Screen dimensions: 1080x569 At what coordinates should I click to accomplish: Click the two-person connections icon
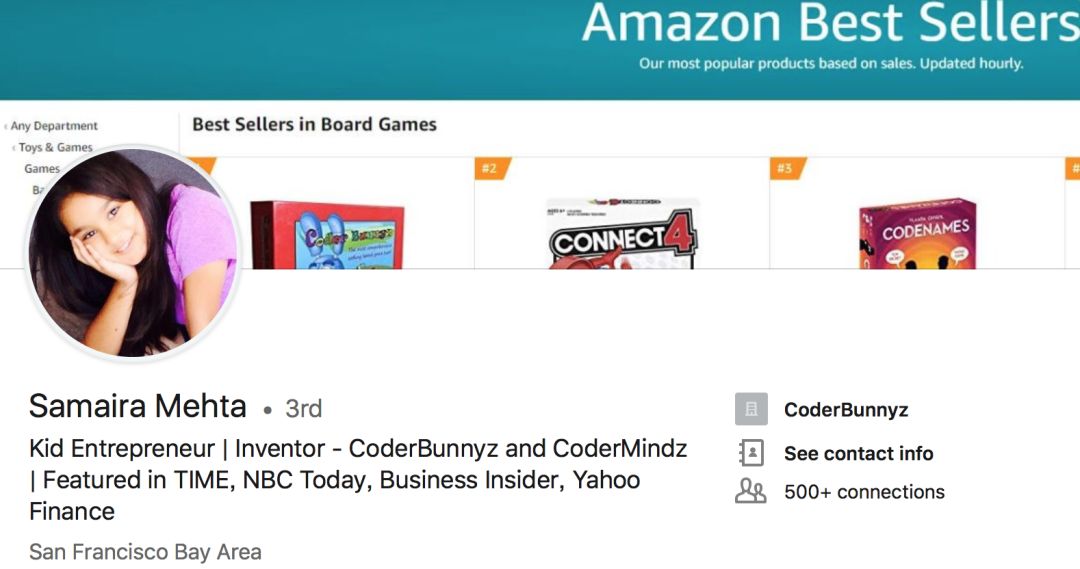pyautogui.click(x=751, y=492)
